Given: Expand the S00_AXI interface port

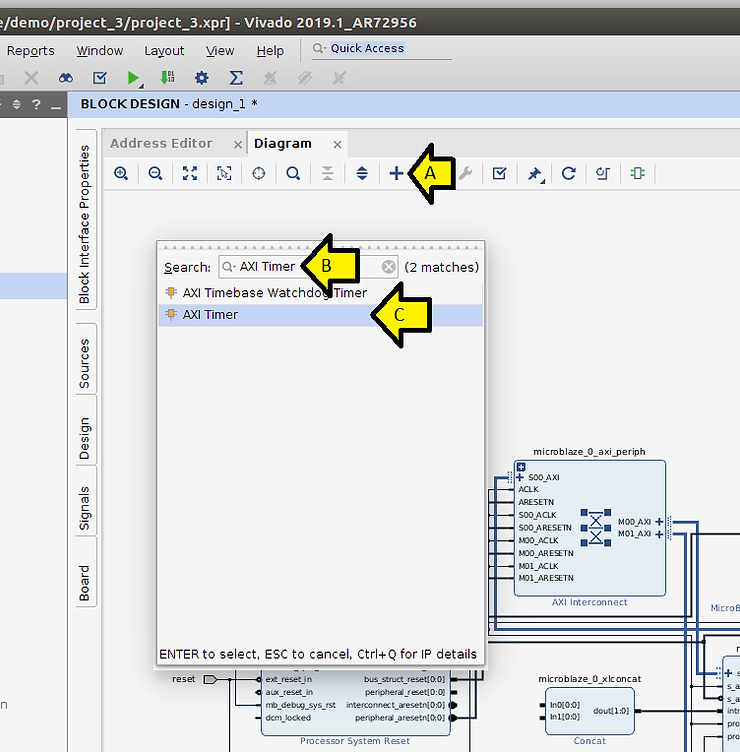Looking at the screenshot, I should click(x=520, y=478).
